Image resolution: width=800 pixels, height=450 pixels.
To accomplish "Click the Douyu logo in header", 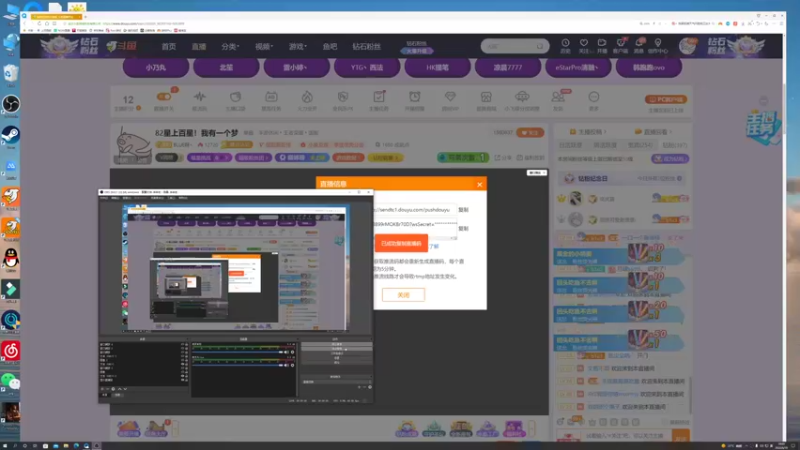I will tap(121, 46).
